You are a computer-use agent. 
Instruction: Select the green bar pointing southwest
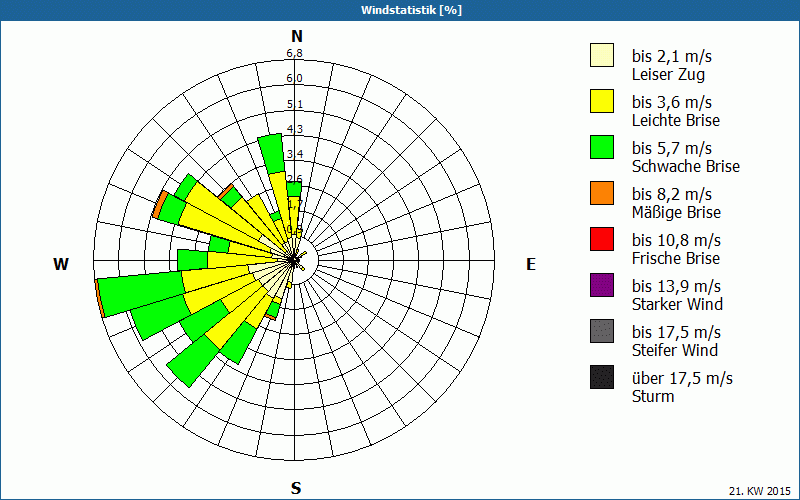coord(192,362)
